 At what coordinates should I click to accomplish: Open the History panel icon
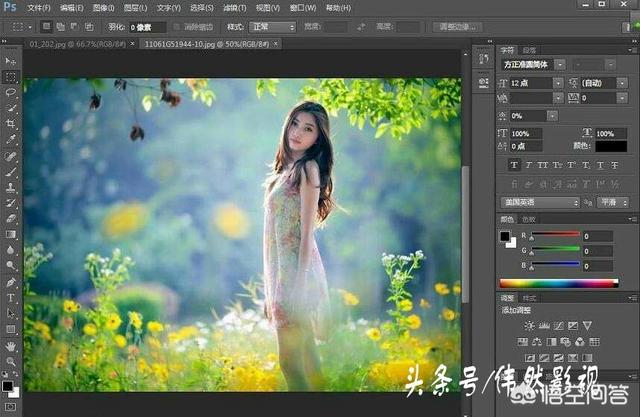tap(484, 59)
